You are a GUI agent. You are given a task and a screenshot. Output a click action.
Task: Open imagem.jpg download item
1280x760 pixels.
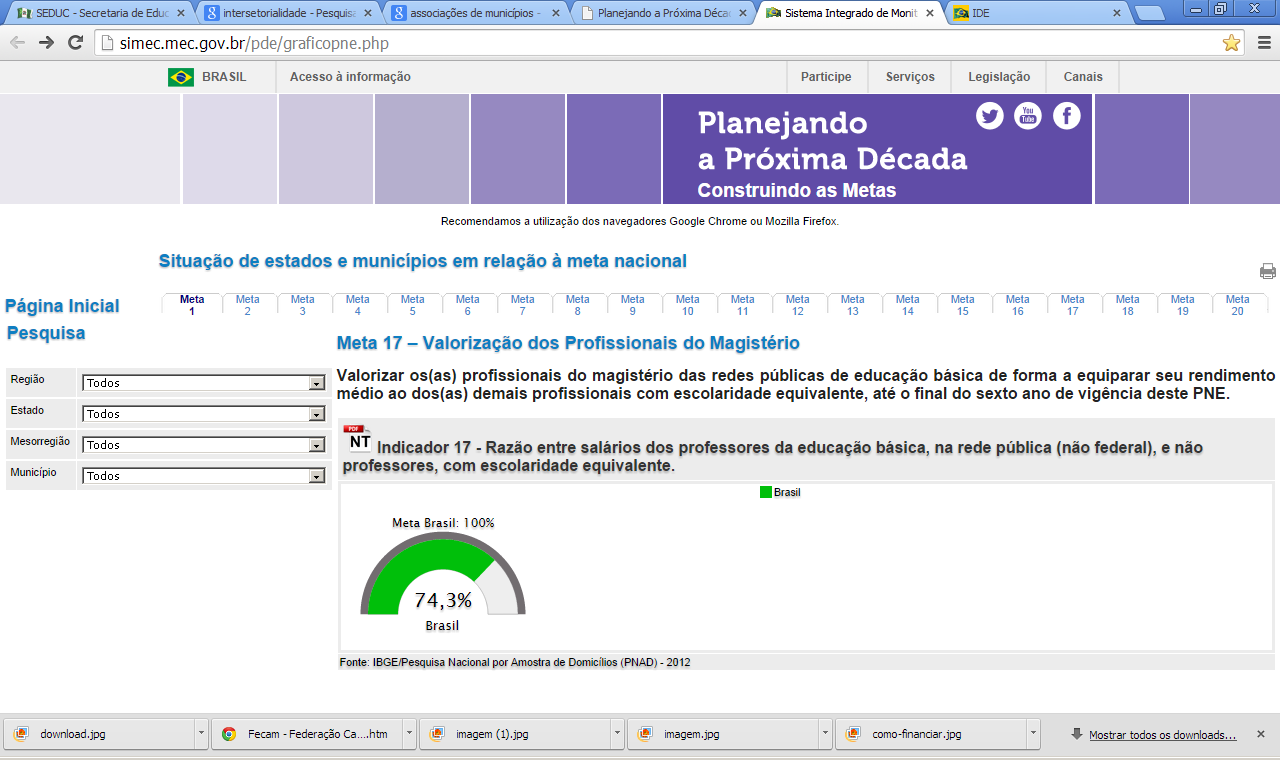(722, 734)
